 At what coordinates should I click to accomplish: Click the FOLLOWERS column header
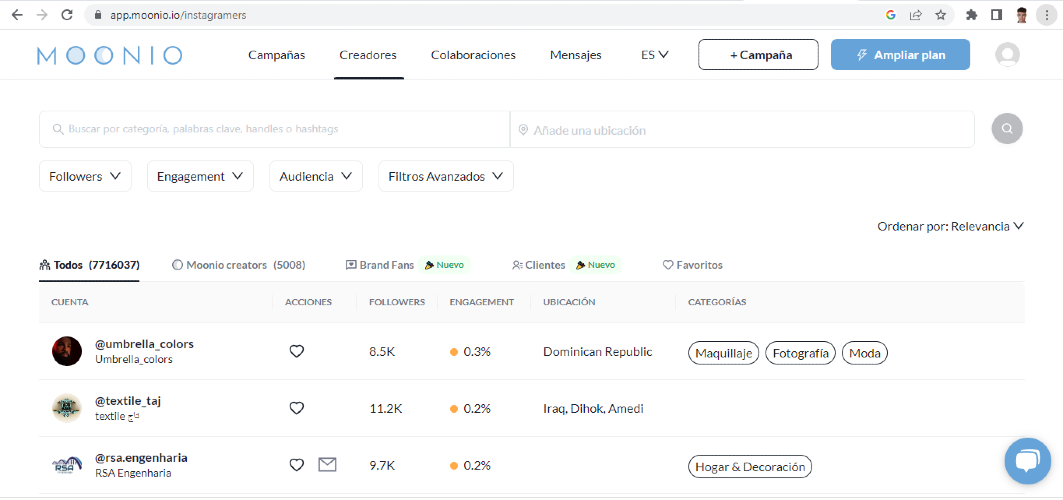click(x=397, y=302)
